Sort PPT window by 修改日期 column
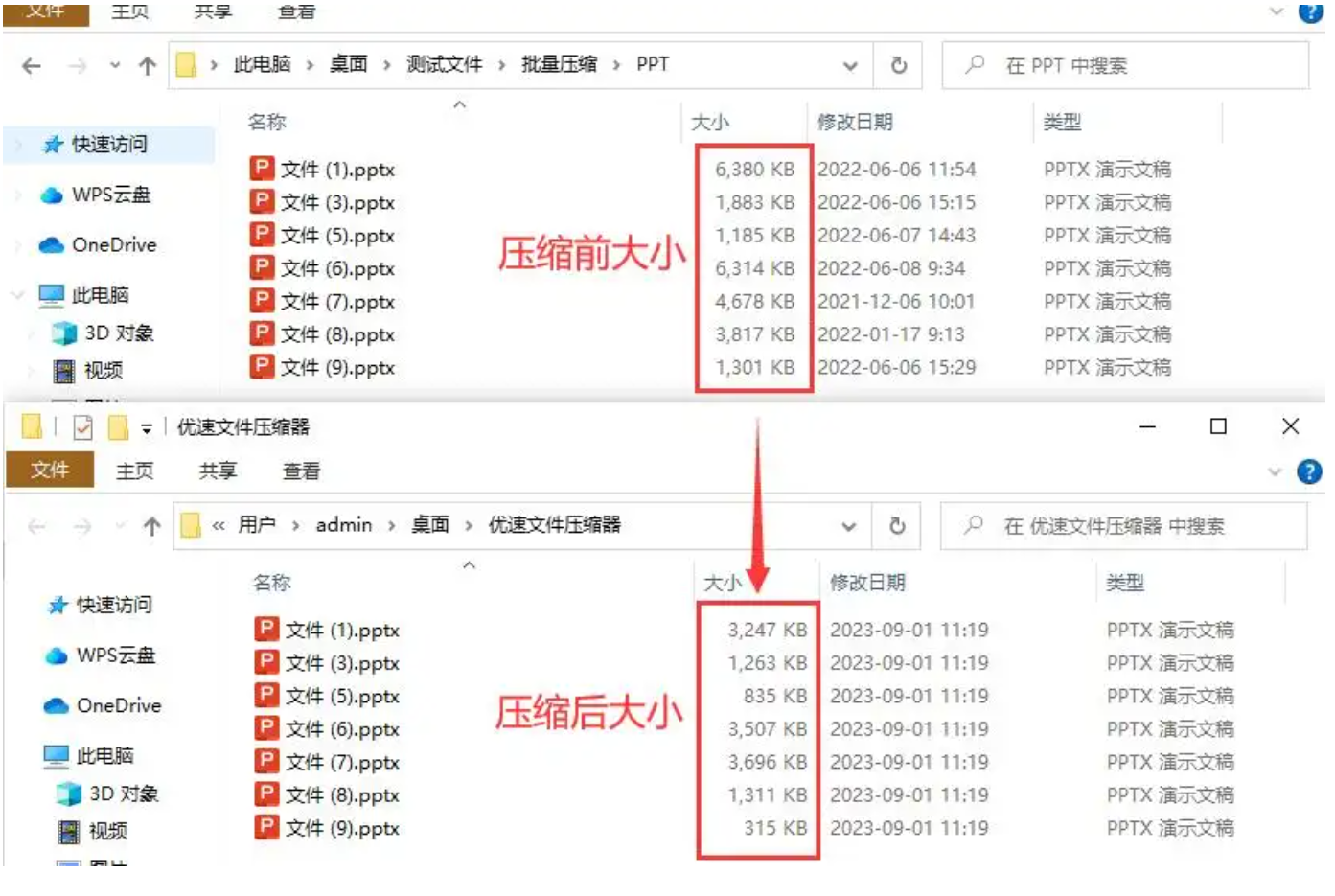 (x=855, y=122)
